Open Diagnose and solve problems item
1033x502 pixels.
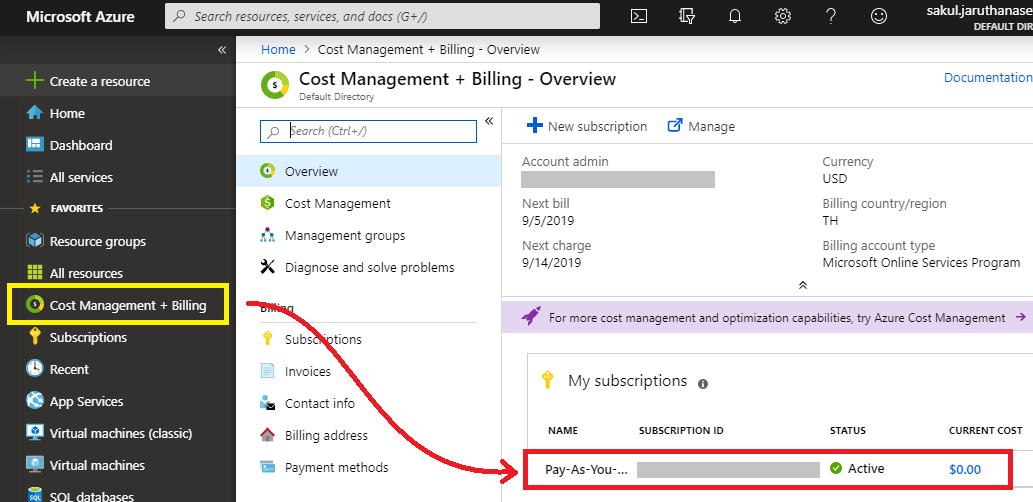coord(369,267)
